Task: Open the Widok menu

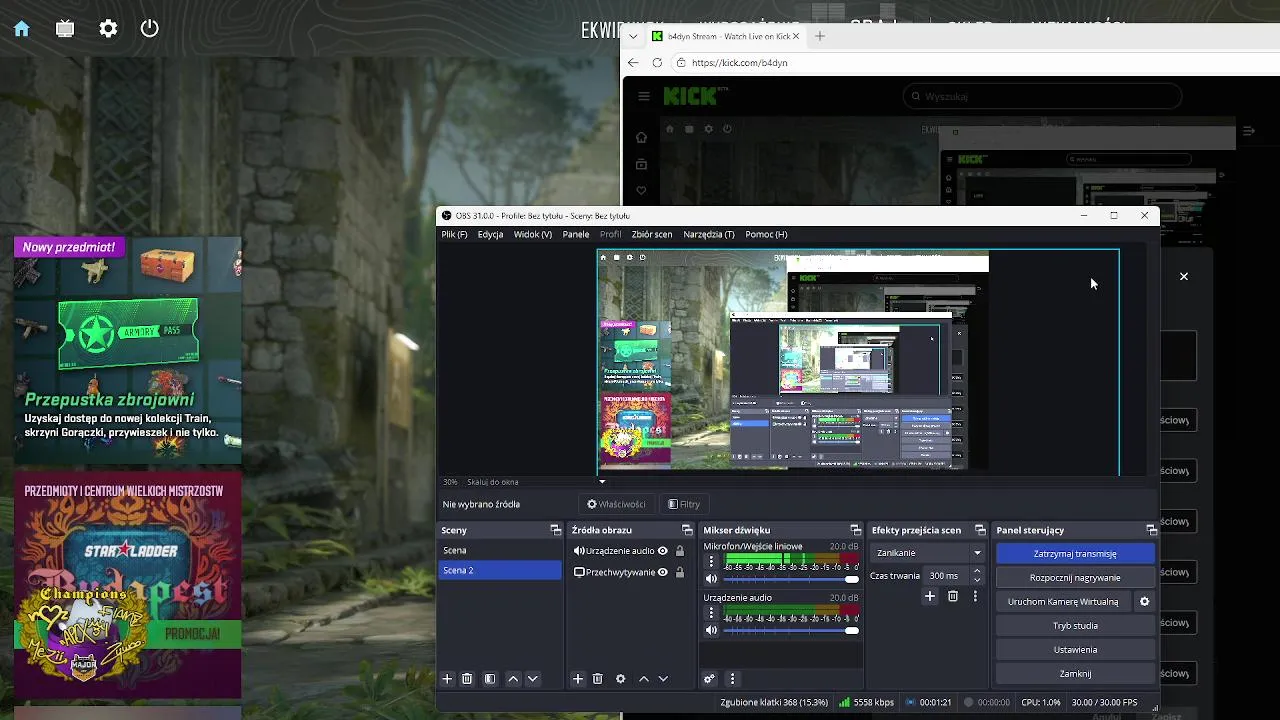Action: [533, 234]
